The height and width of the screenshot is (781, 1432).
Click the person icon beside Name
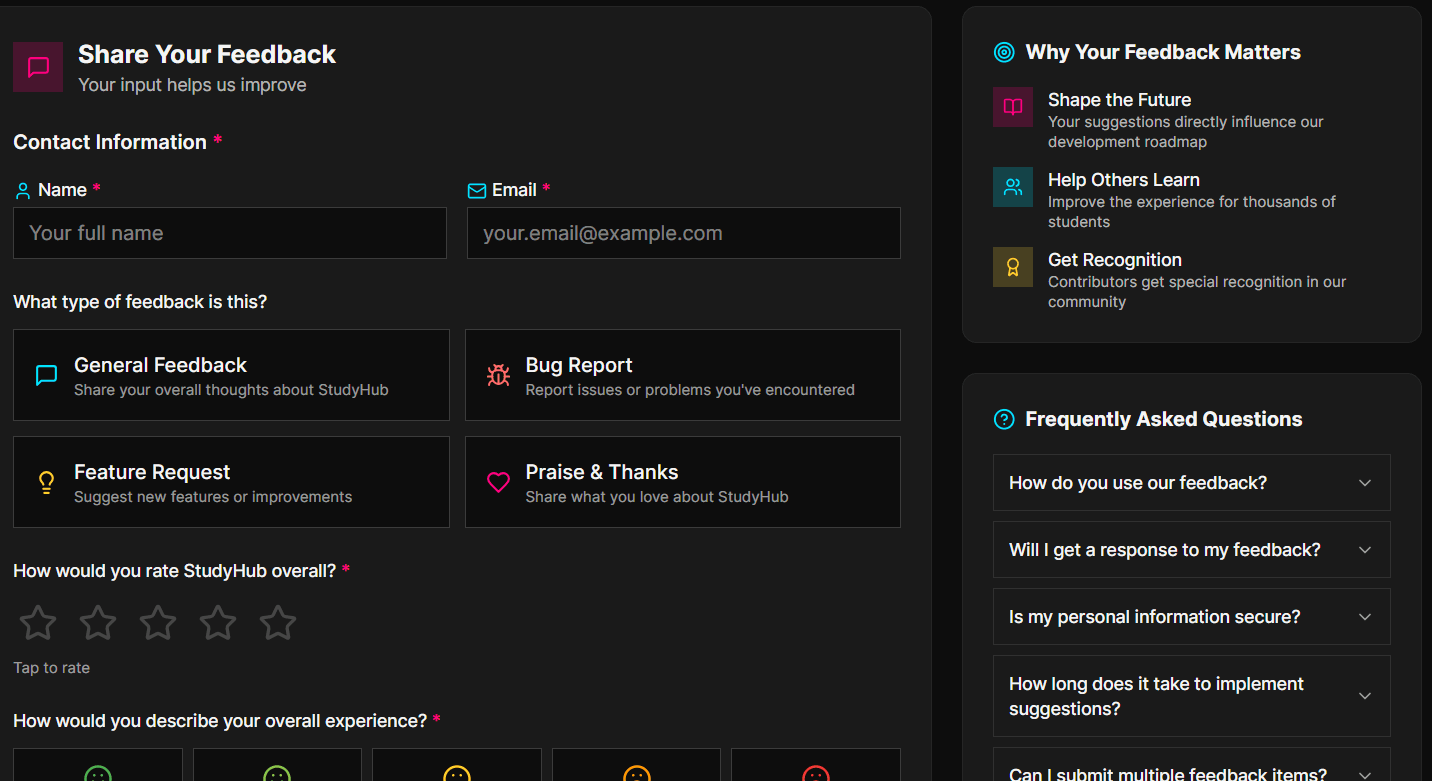pyautogui.click(x=23, y=190)
